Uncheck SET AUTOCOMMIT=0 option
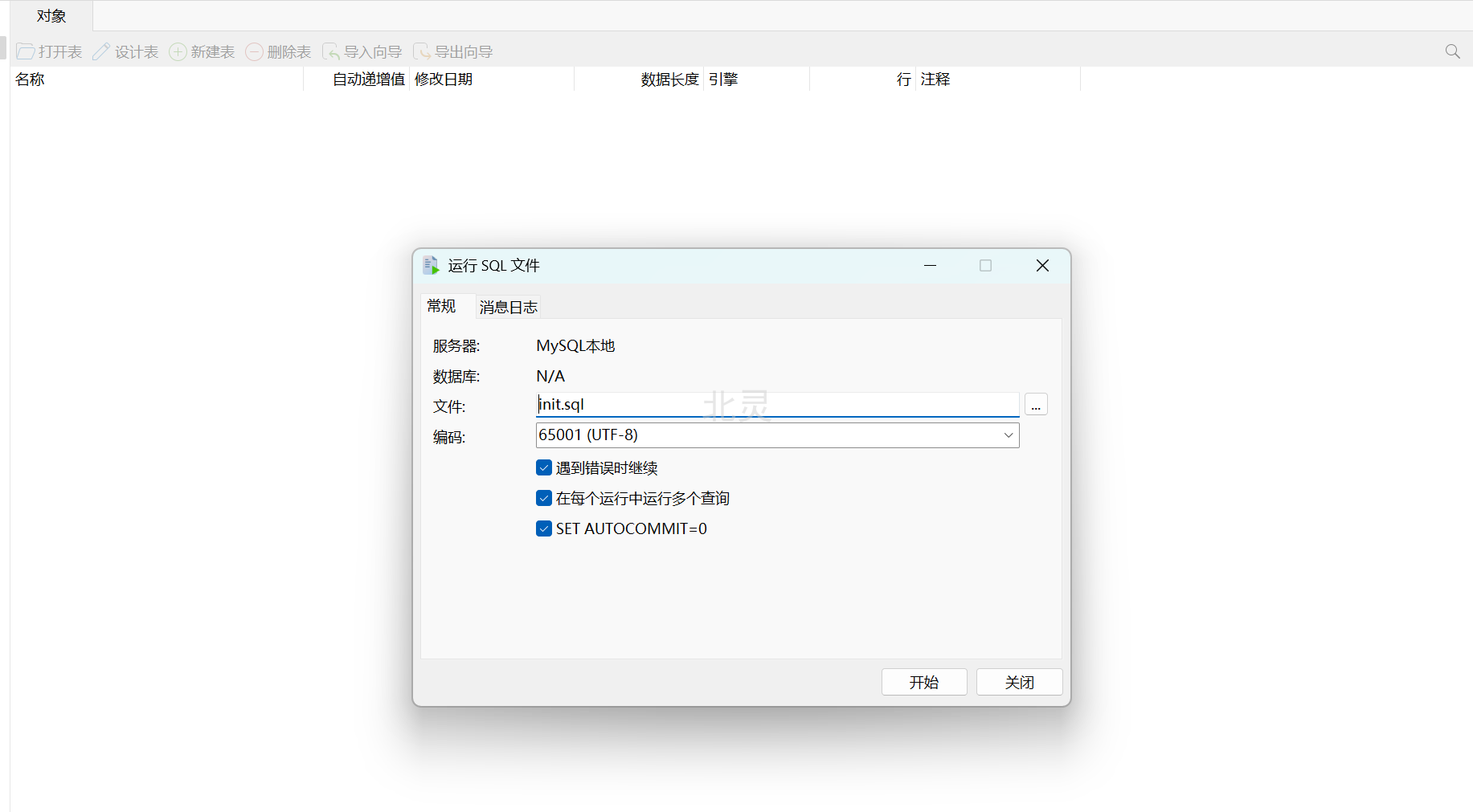Screen dimensions: 1473x812 [544, 528]
